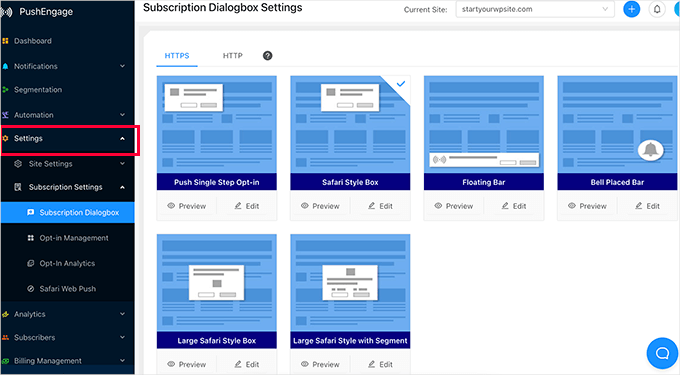Edit the Safari Style Box
The height and width of the screenshot is (375, 680).
(x=380, y=206)
